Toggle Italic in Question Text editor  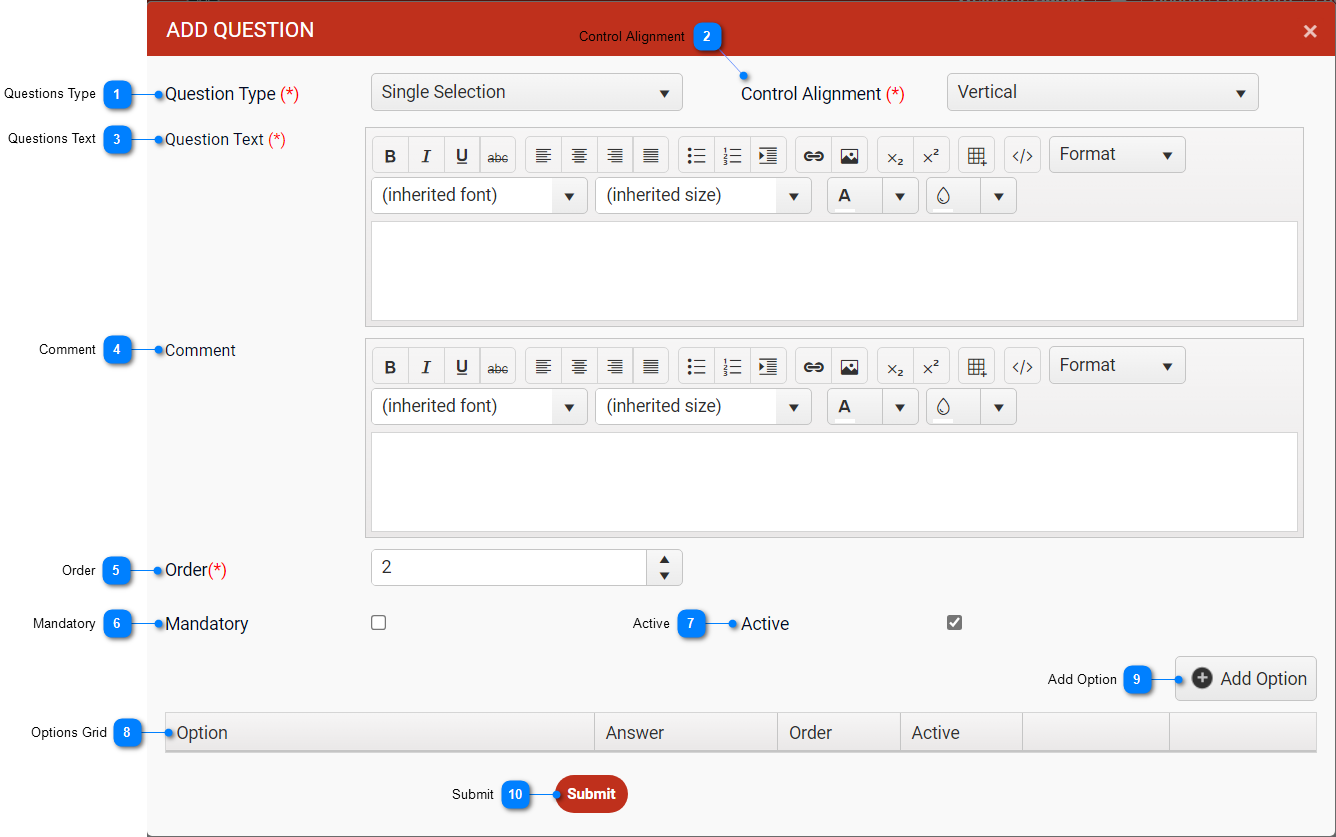point(427,155)
